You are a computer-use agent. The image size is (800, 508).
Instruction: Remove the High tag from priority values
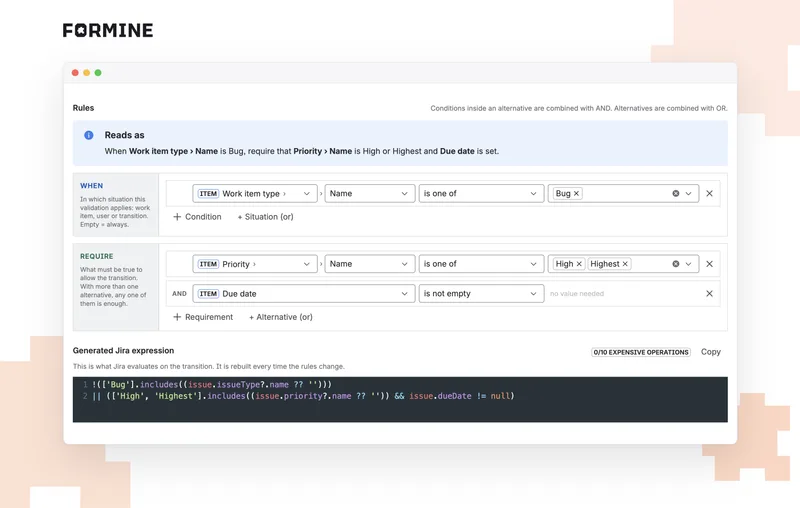click(579, 264)
